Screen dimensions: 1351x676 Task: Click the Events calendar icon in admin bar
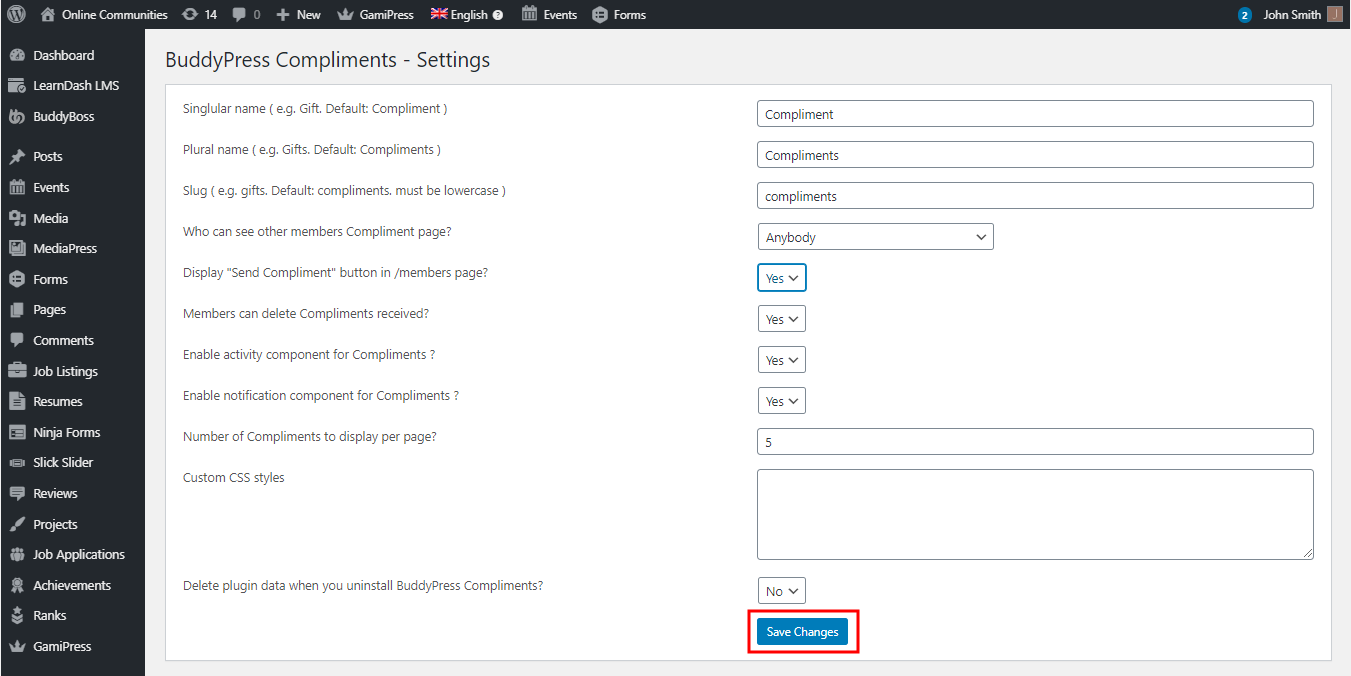click(530, 15)
